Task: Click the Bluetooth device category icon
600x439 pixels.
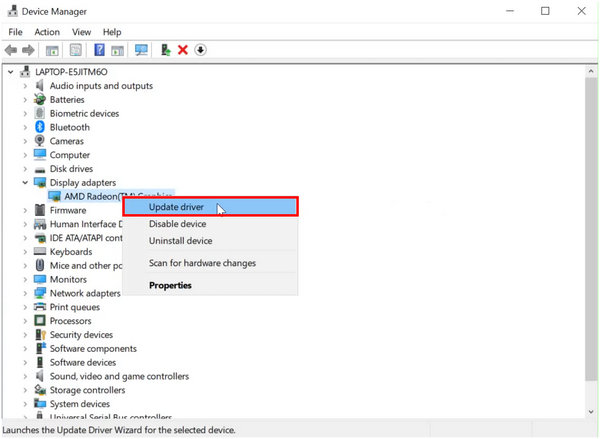Action: click(40, 128)
